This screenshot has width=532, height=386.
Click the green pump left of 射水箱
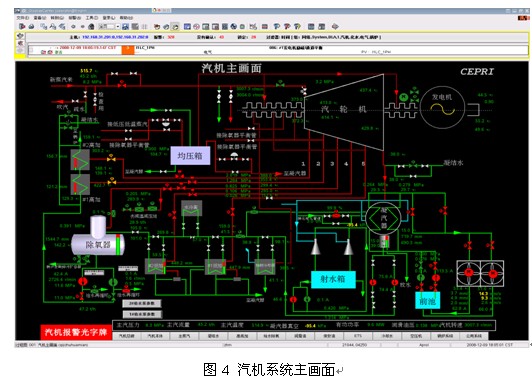pos(307,299)
